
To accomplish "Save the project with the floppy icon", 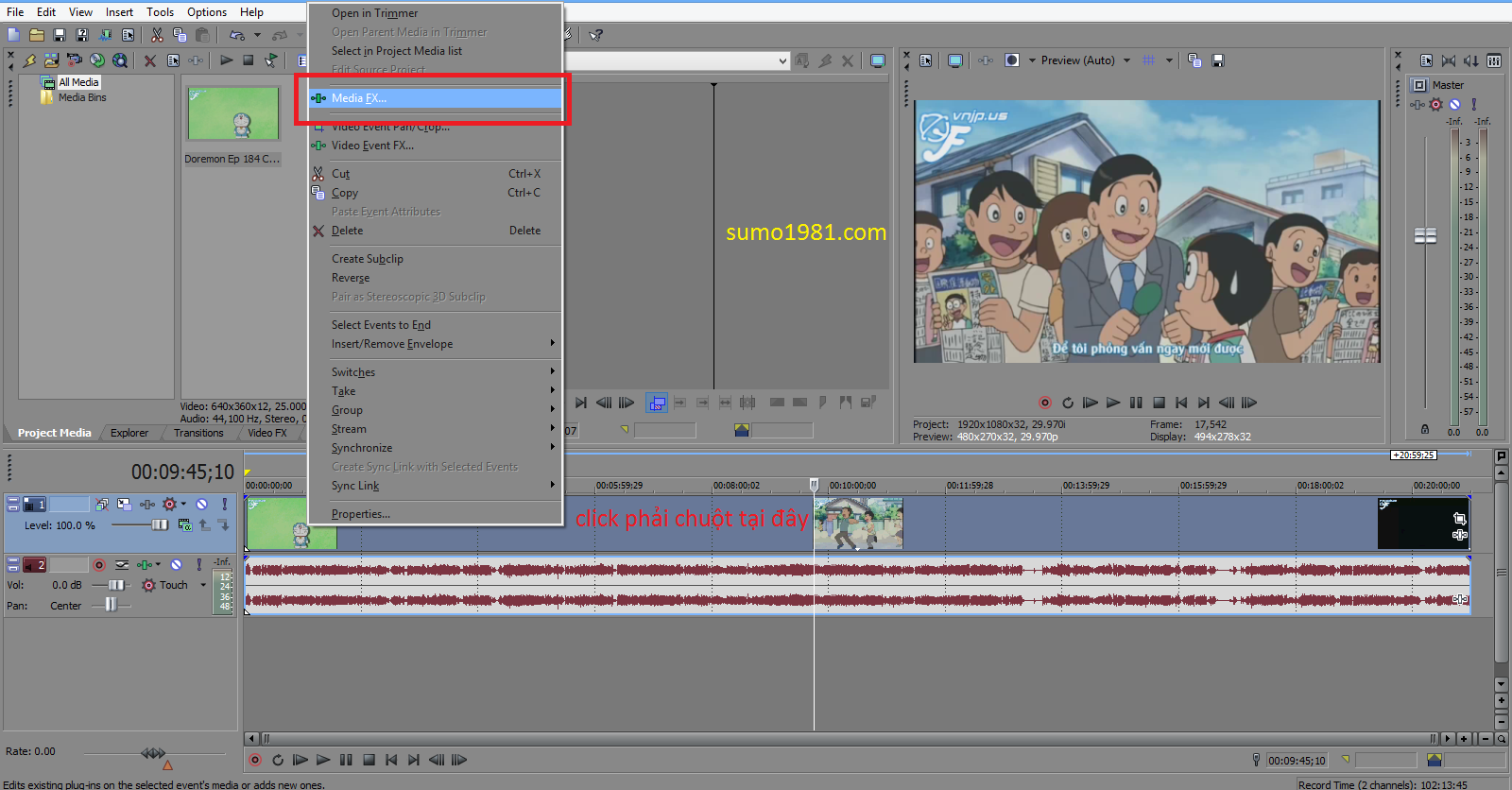I will pyautogui.click(x=59, y=35).
